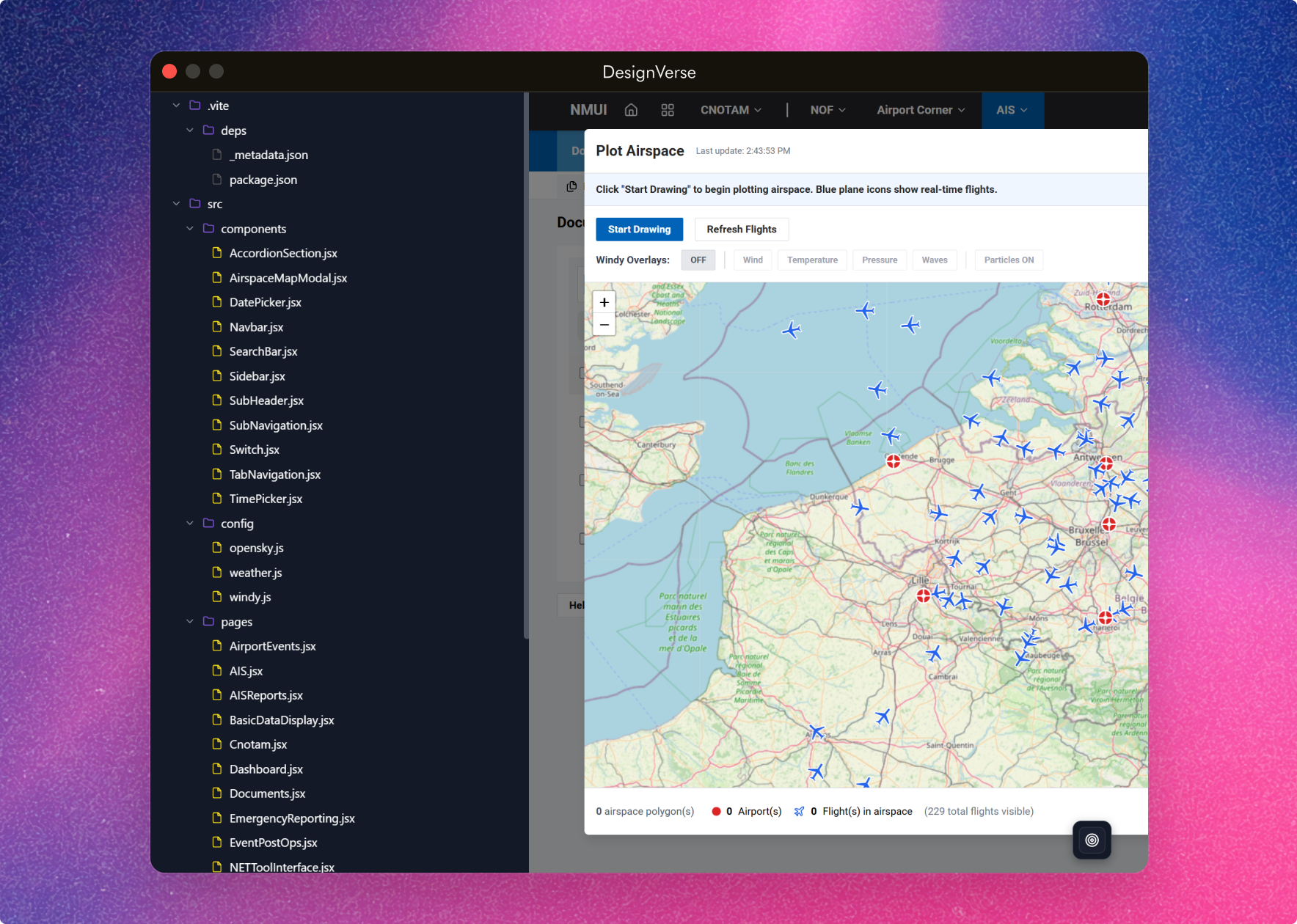
Task: Select a blue plane icon near Brussels
Action: click(x=1057, y=545)
